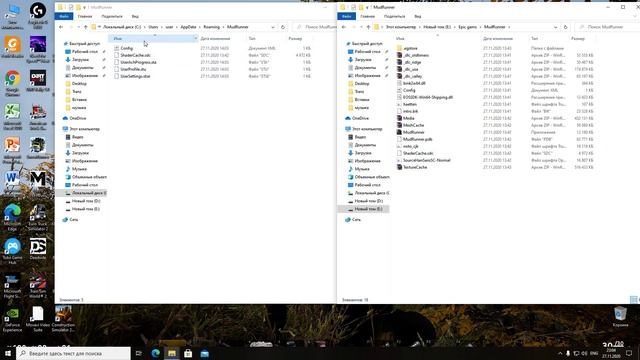
Task: Click the Windows Start button
Action: (8, 353)
